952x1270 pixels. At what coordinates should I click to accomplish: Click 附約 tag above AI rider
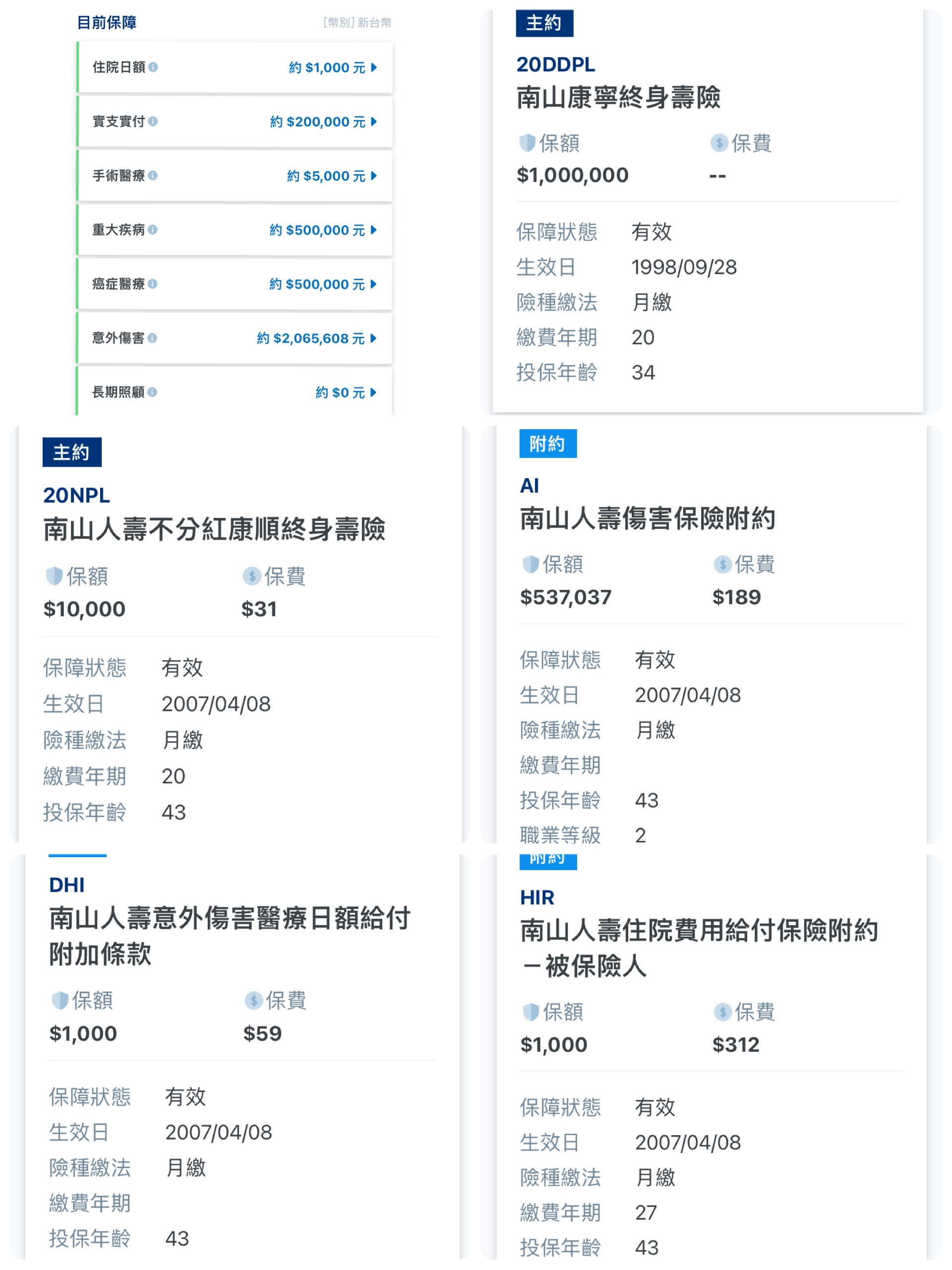547,443
